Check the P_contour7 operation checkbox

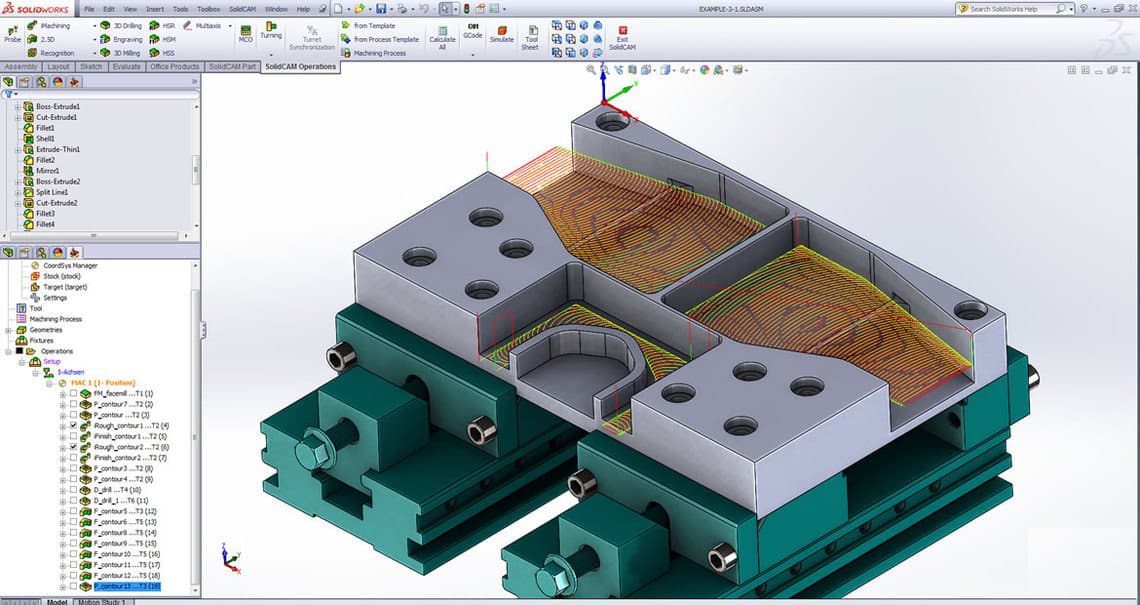click(73, 404)
